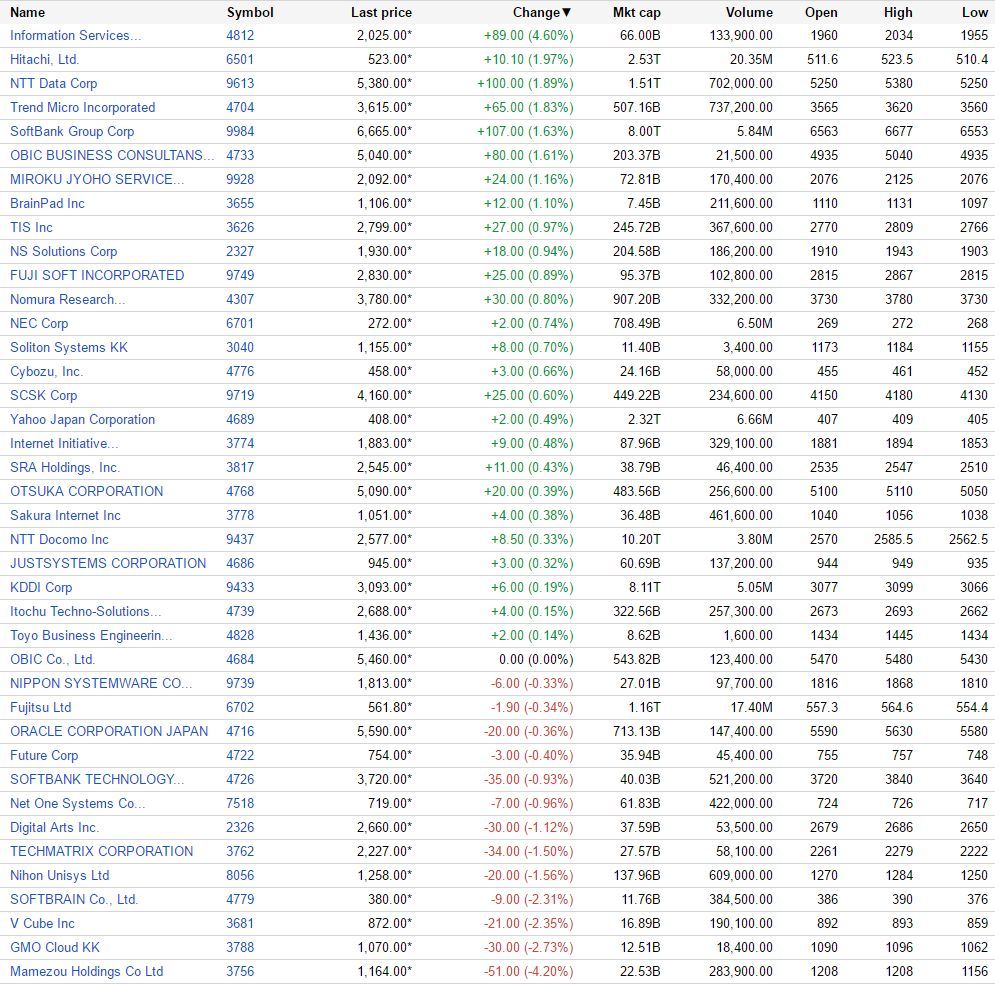Viewport: 995px width, 984px height.
Task: Open the Trend Micro Incorporated link
Action: click(x=82, y=107)
